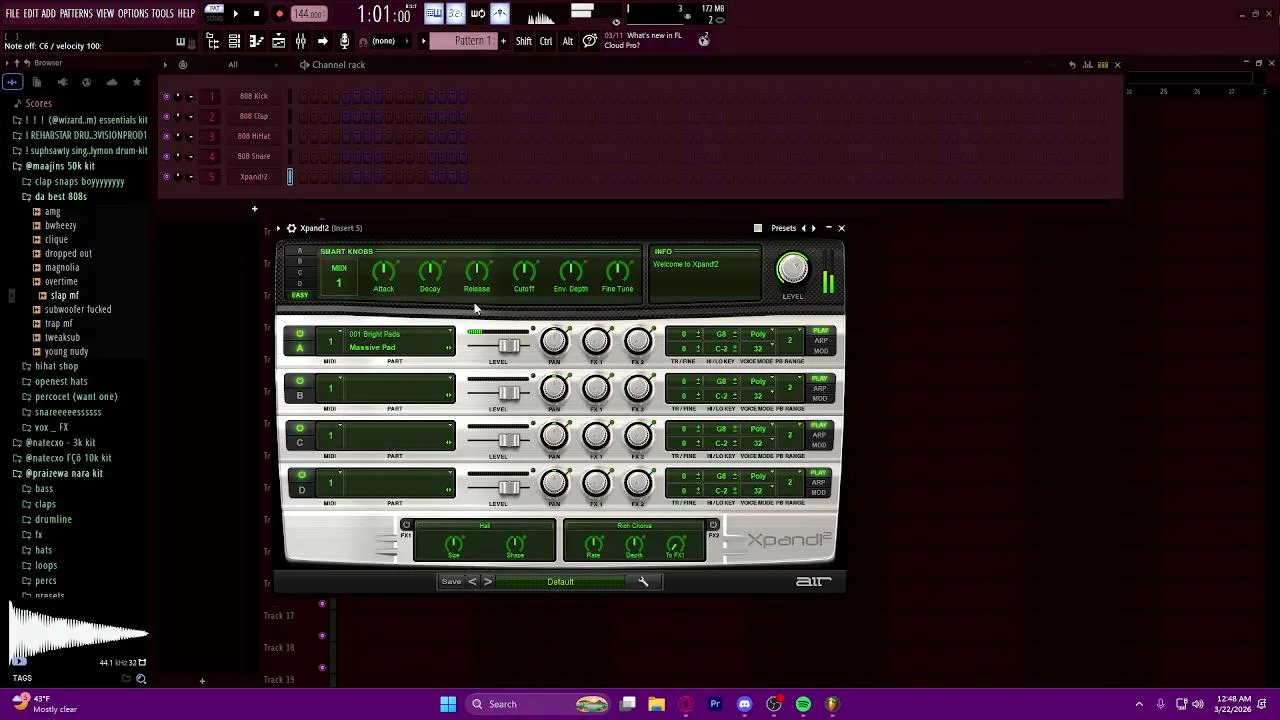Click the tempo 144.000 field

309,14
